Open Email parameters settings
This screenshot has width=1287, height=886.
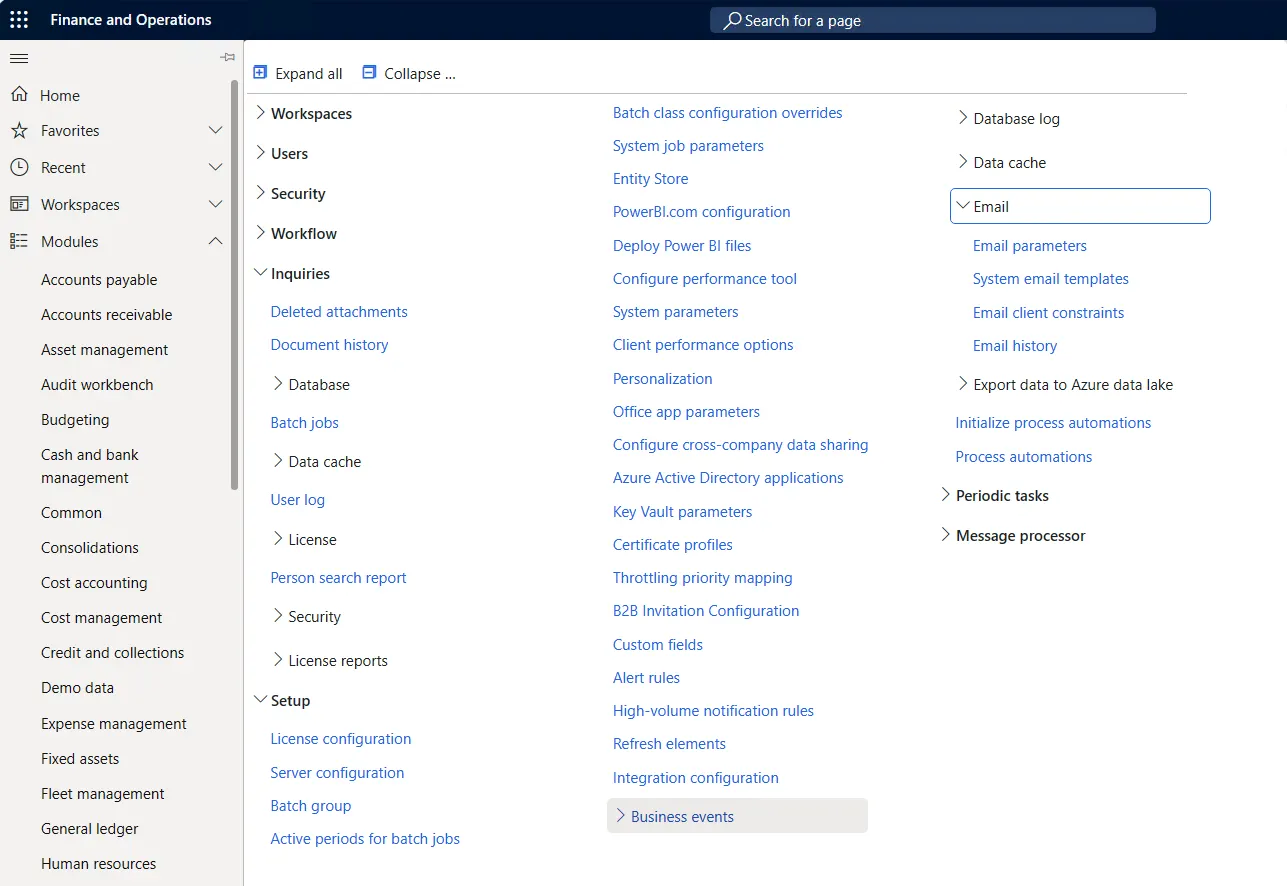[x=1029, y=245]
